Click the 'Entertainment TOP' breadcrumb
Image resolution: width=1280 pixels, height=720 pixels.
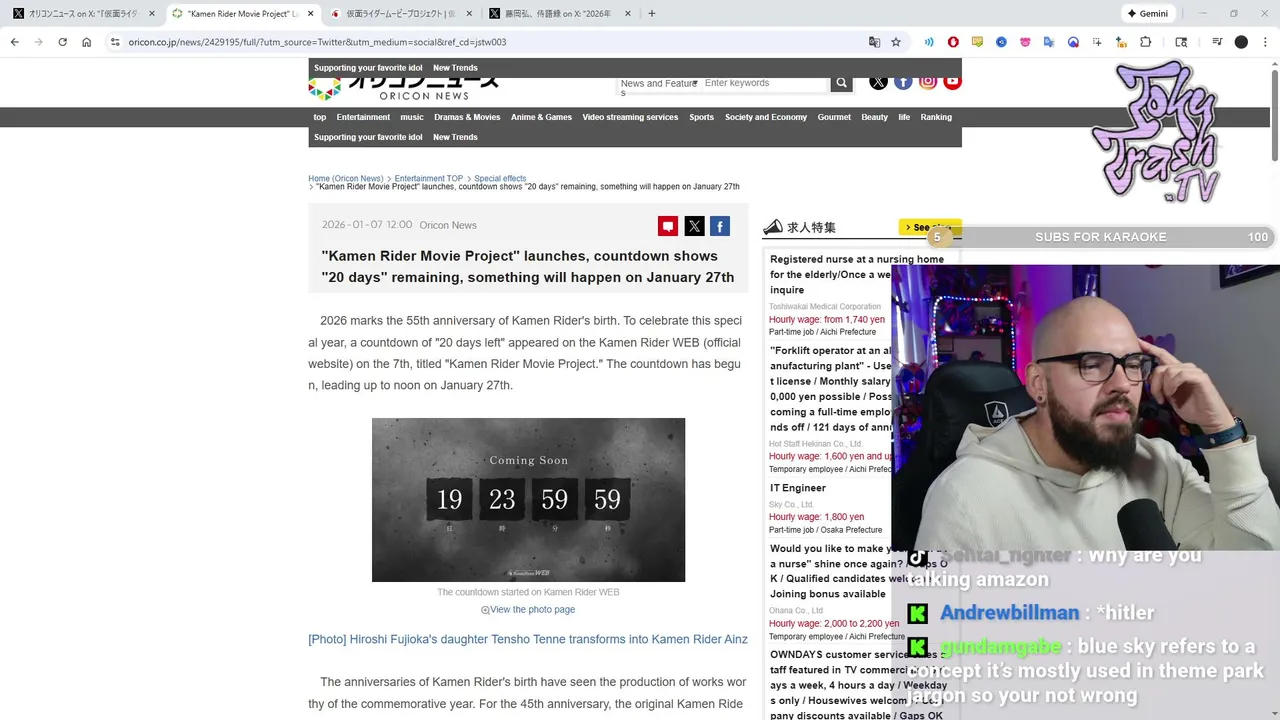pos(429,178)
